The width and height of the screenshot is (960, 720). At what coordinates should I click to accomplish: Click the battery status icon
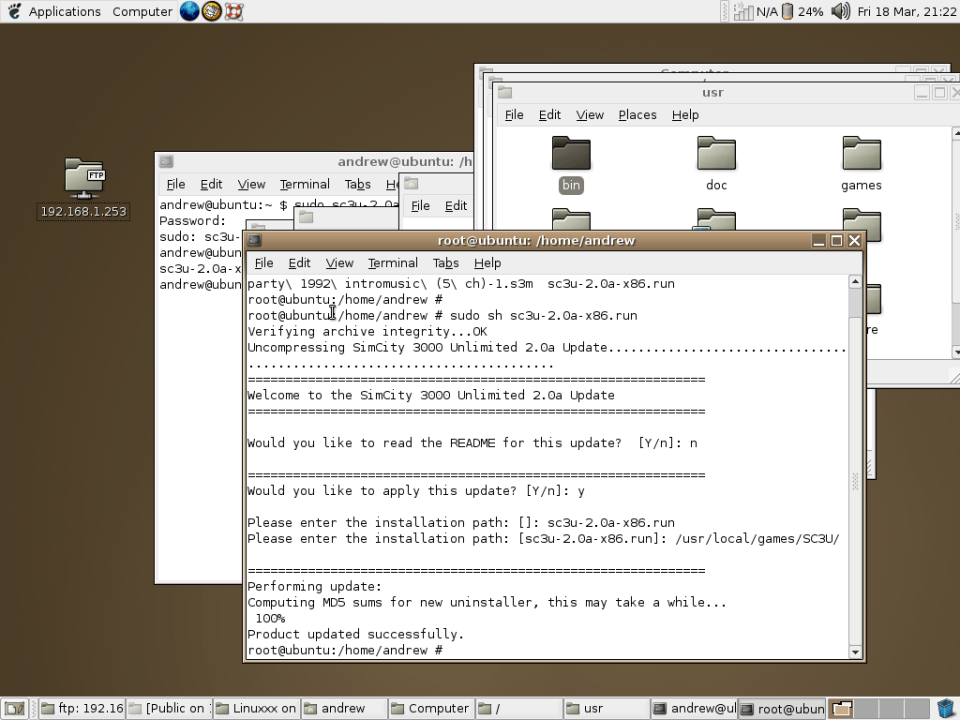(787, 12)
